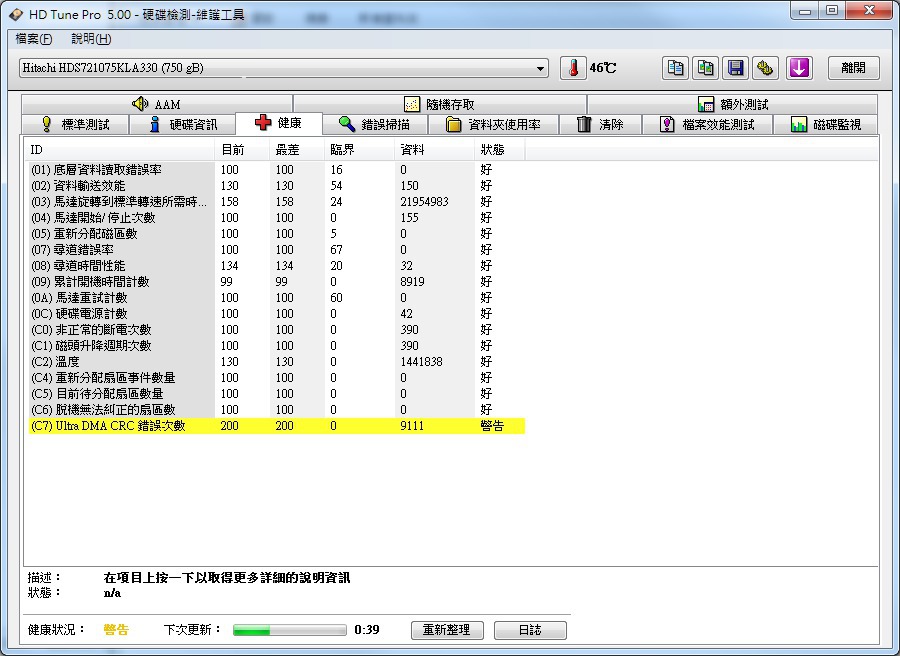Click the thermometer temperature icon
900x656 pixels.
point(573,68)
